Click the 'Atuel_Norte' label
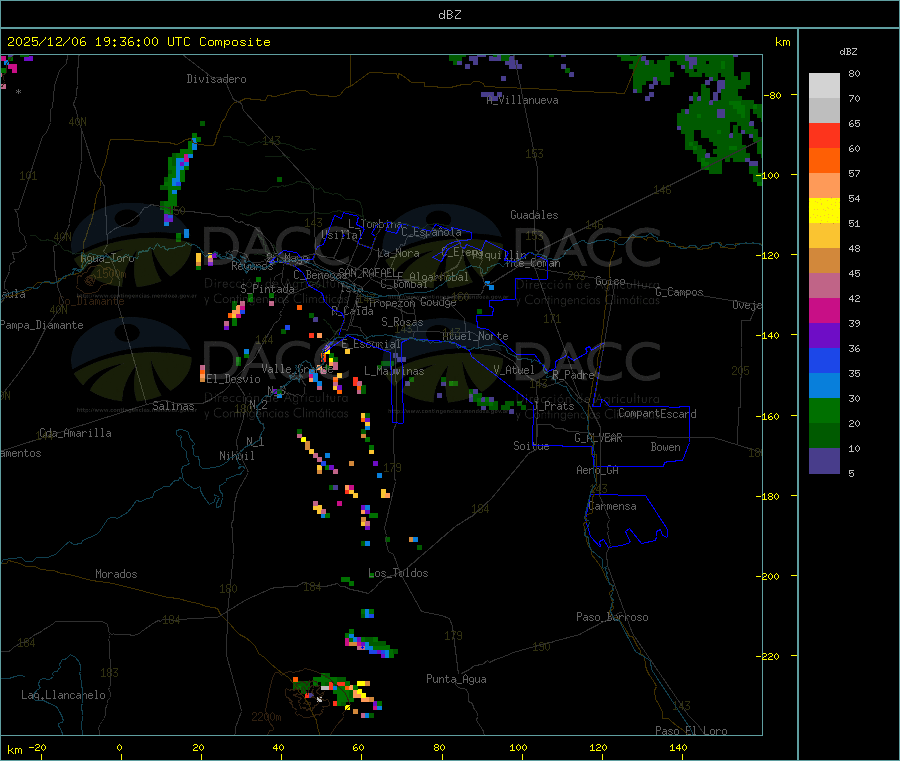This screenshot has width=900, height=761. click(475, 336)
